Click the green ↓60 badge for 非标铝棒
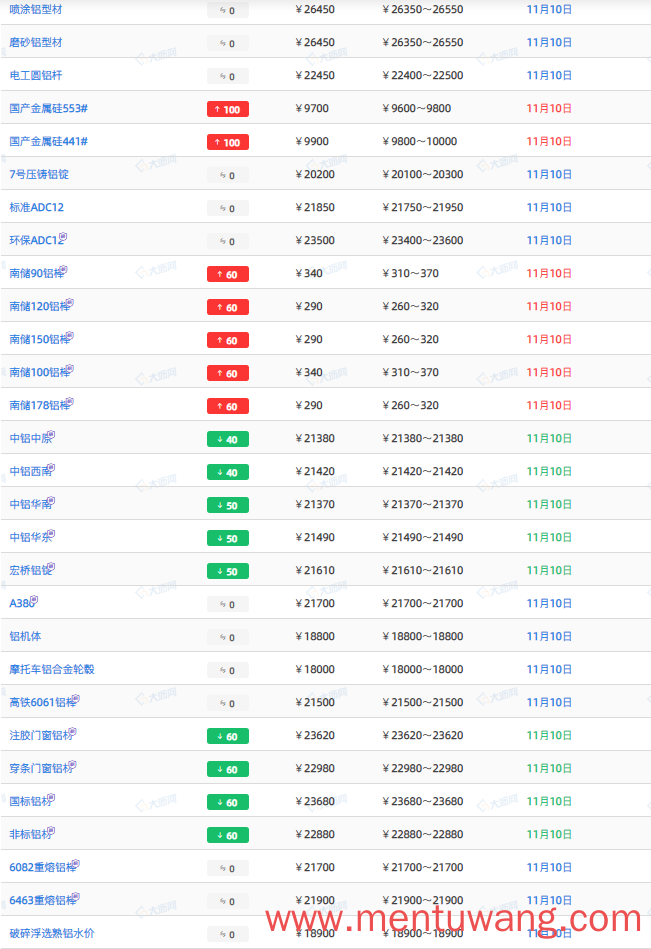This screenshot has width=651, height=949. [x=228, y=835]
